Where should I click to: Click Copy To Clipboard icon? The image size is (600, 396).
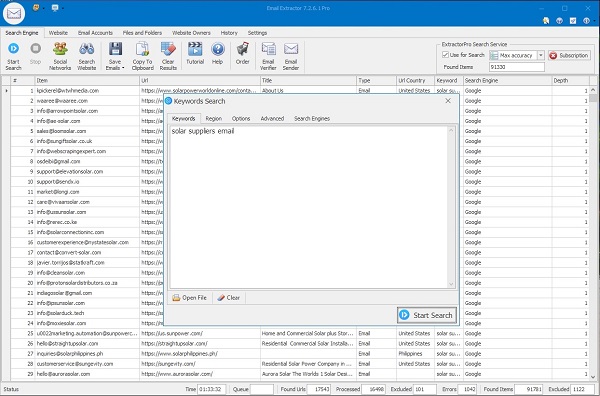[142, 49]
